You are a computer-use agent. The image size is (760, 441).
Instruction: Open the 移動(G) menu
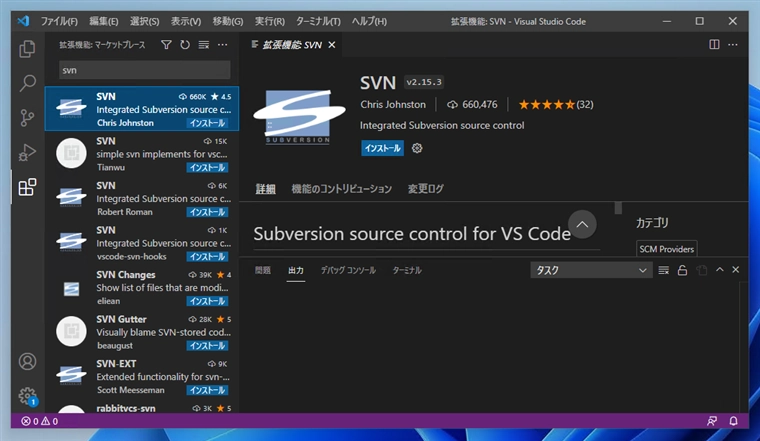[228, 21]
